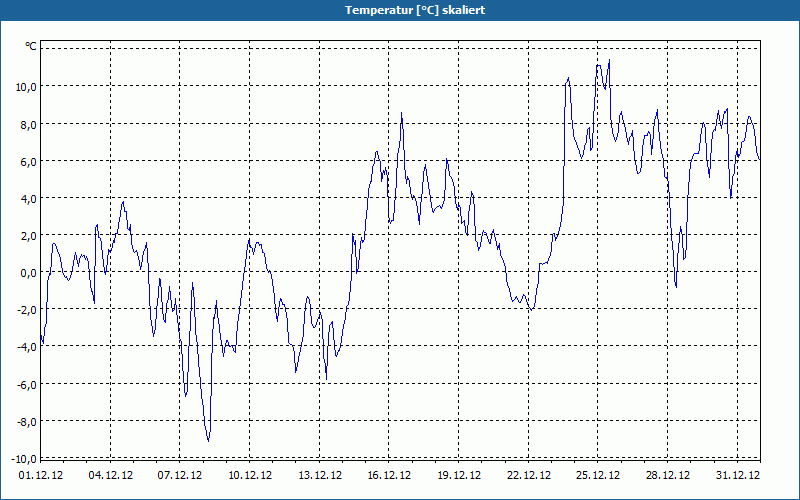Click the 13.12.12 date label
This screenshot has height=500, width=800.
(320, 476)
